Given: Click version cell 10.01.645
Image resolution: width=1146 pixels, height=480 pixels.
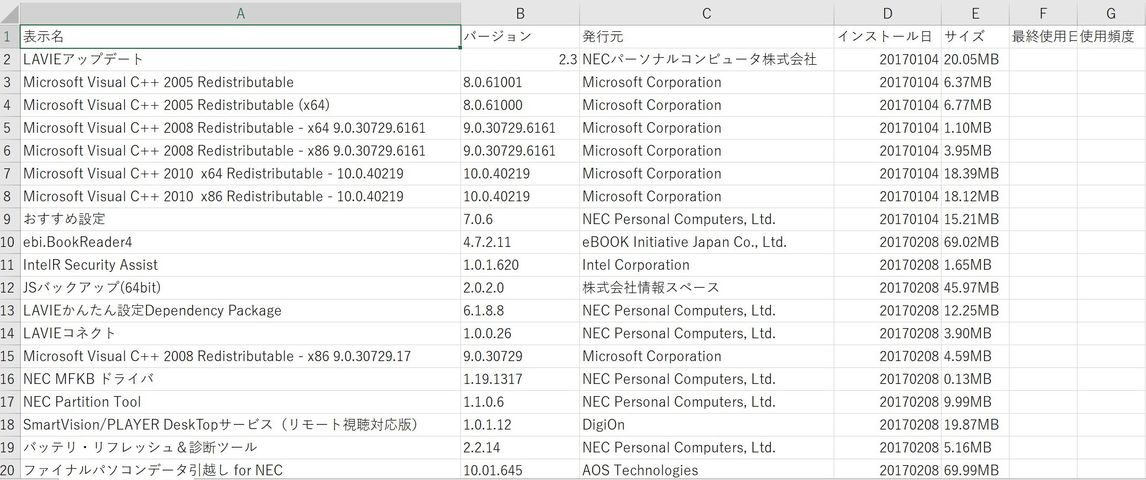Looking at the screenshot, I should pos(520,470).
